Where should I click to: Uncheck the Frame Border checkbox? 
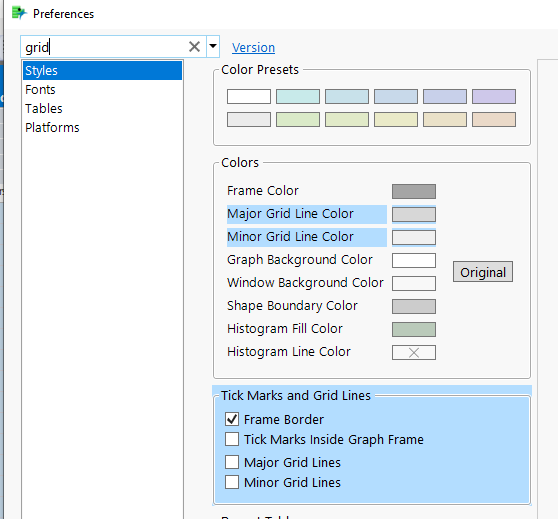pyautogui.click(x=232, y=419)
